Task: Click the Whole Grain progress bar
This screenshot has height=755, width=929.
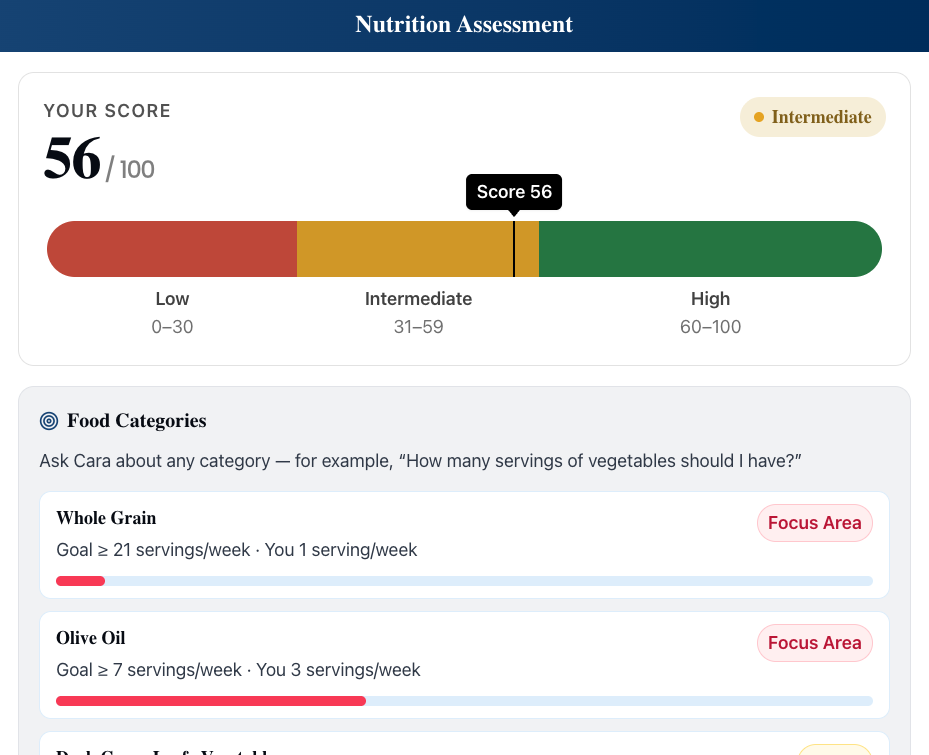Action: (x=464, y=581)
